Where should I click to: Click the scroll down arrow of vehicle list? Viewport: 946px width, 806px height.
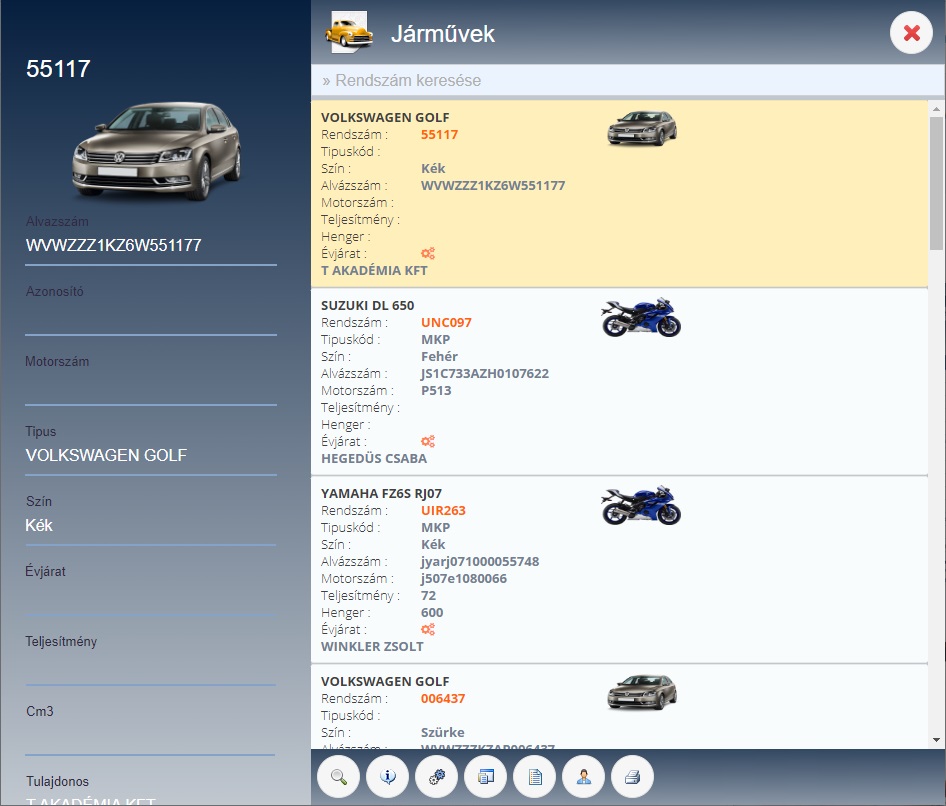coord(936,740)
